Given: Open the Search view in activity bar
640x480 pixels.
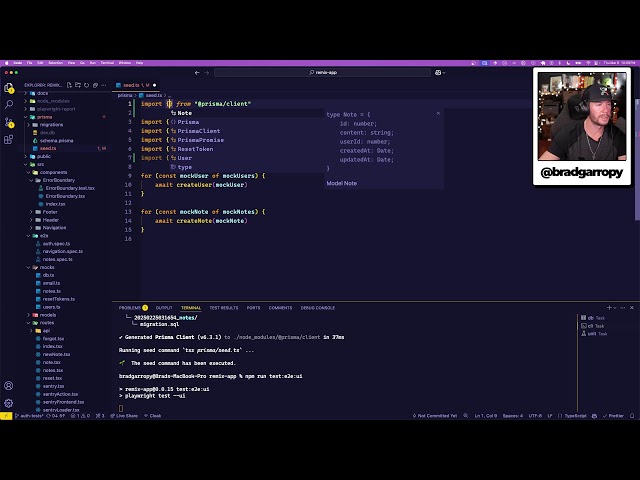Looking at the screenshot, I should pos(9,104).
